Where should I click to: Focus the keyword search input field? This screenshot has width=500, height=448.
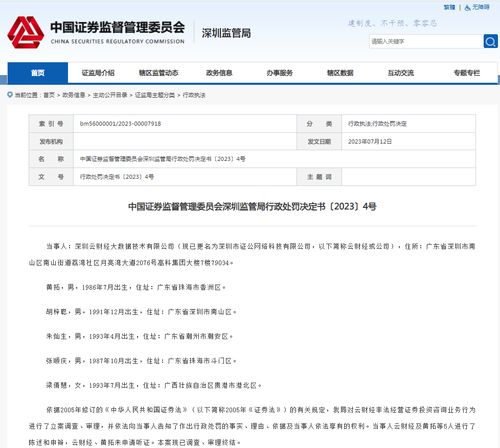(426, 41)
